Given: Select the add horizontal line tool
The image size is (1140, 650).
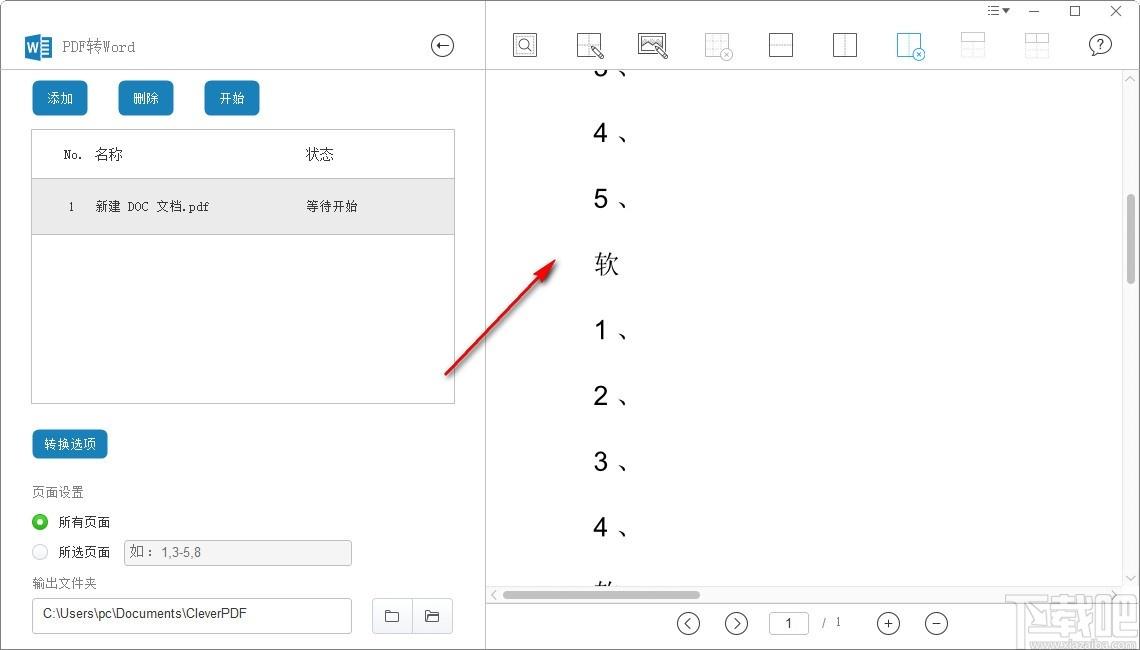Looking at the screenshot, I should pos(781,45).
